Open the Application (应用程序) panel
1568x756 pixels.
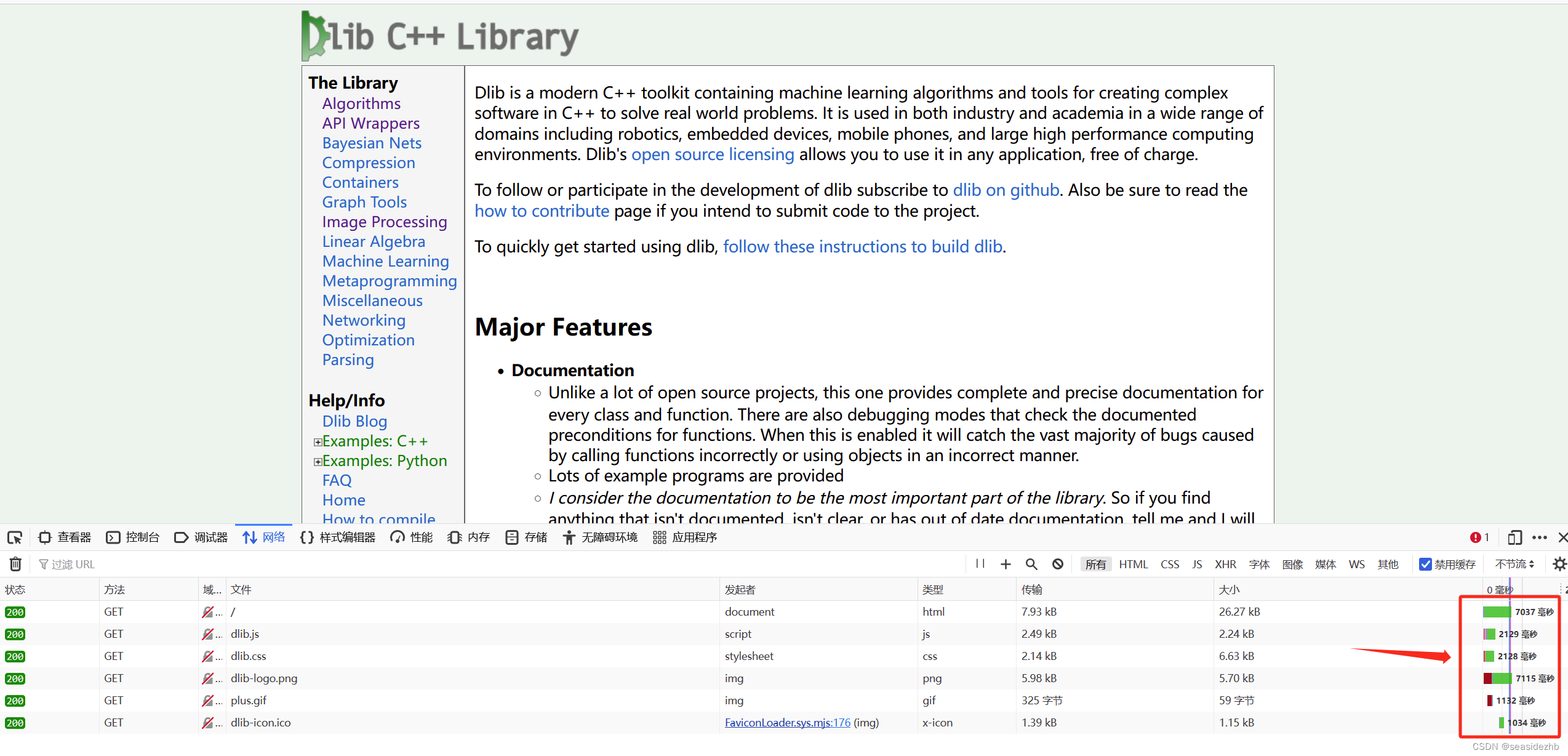point(685,537)
